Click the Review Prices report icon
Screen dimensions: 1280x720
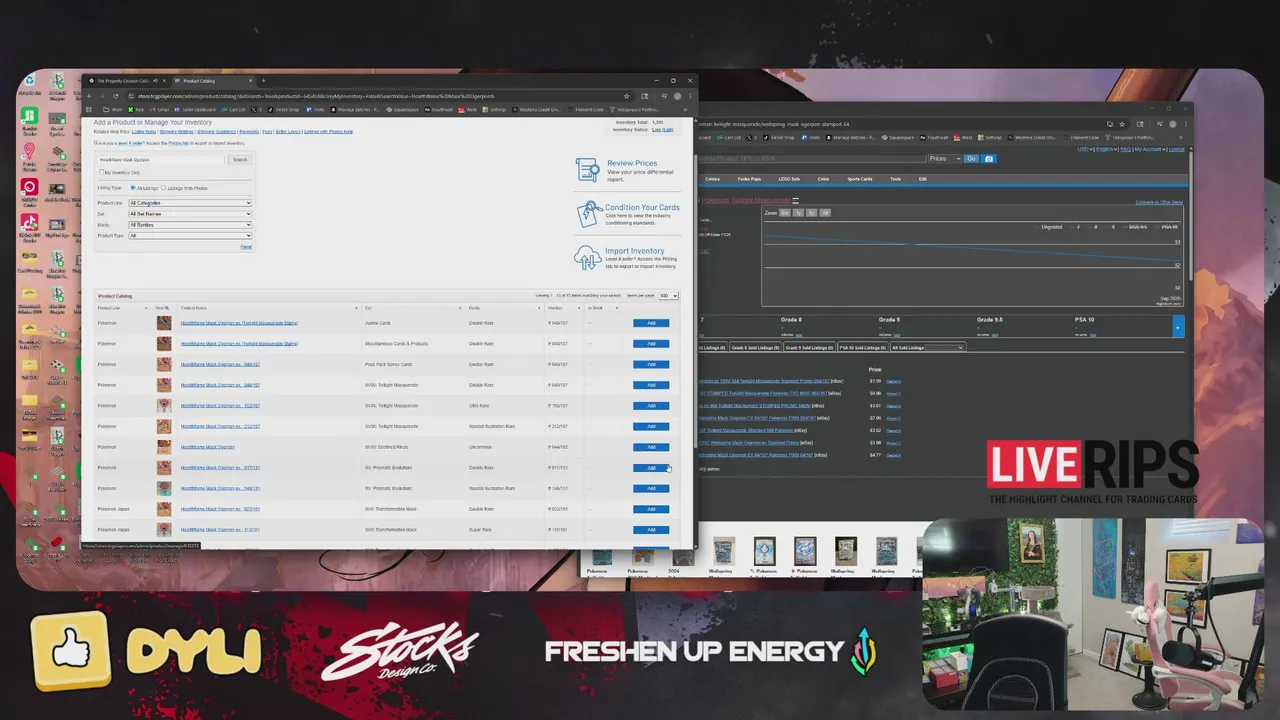pos(588,169)
